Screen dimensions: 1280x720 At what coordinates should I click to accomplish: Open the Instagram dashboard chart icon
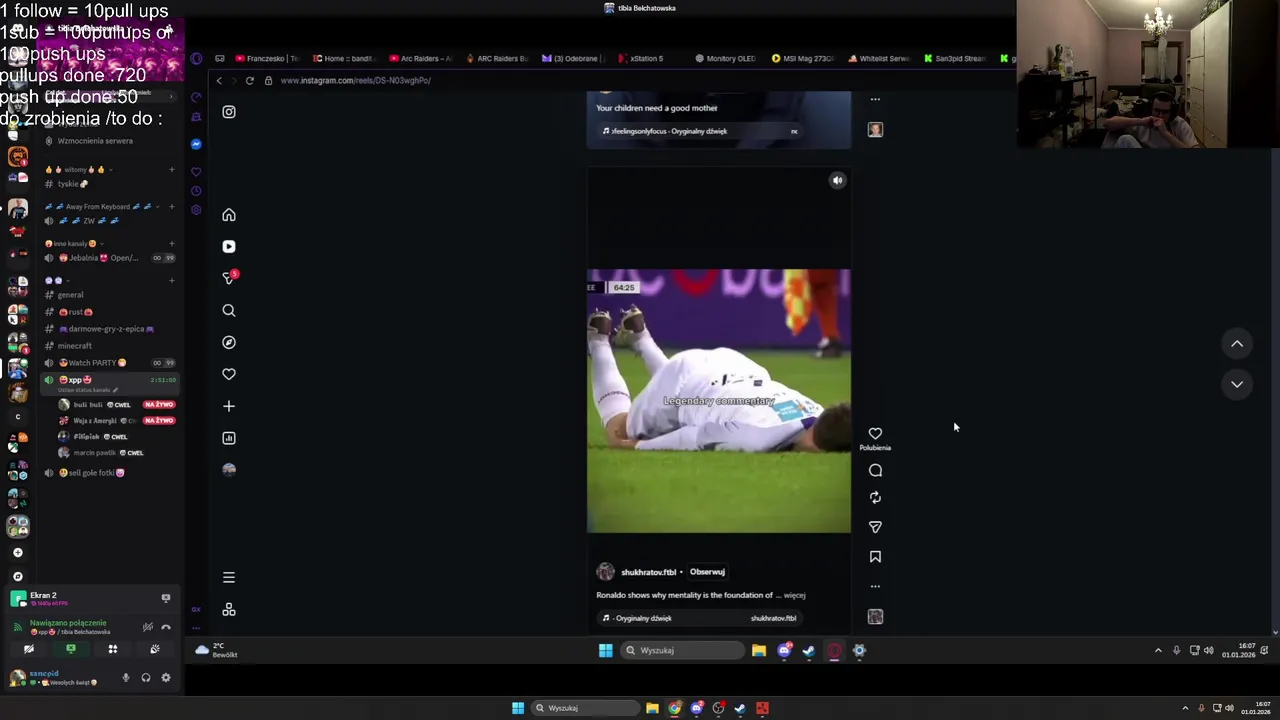[x=229, y=438]
